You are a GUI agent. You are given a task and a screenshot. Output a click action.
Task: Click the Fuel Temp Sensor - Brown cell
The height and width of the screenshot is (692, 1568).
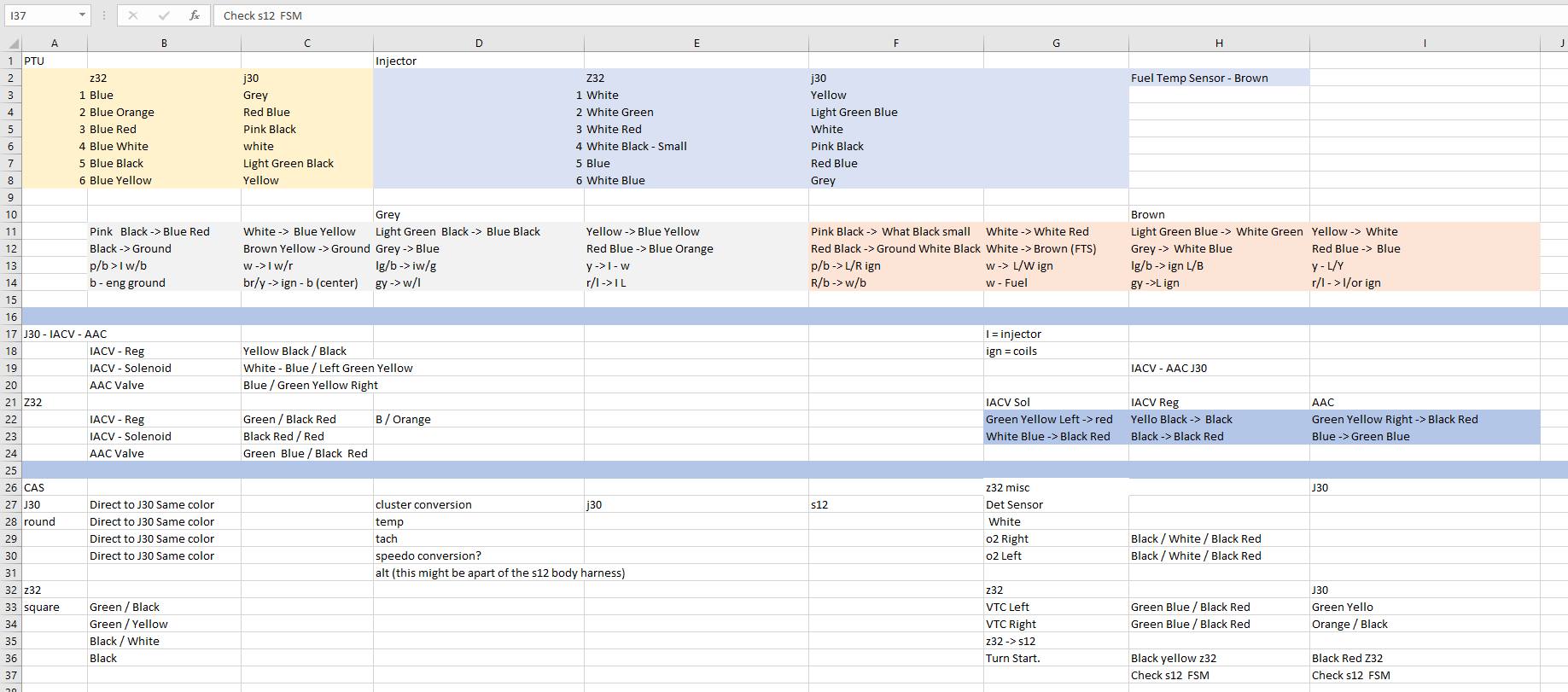click(x=1219, y=78)
